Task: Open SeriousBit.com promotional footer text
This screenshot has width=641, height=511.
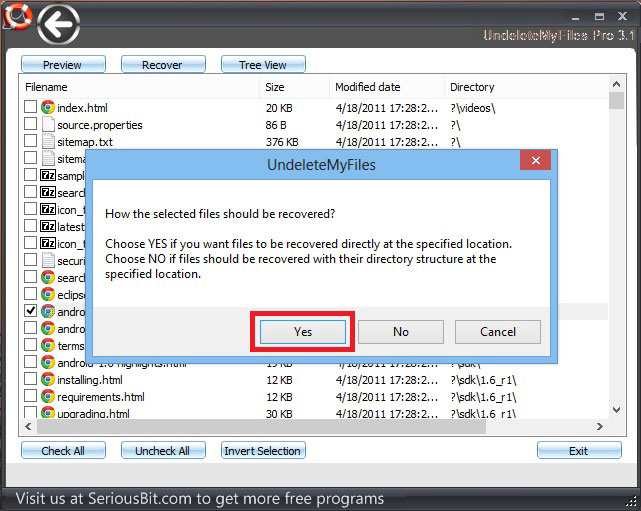Action: (x=199, y=499)
